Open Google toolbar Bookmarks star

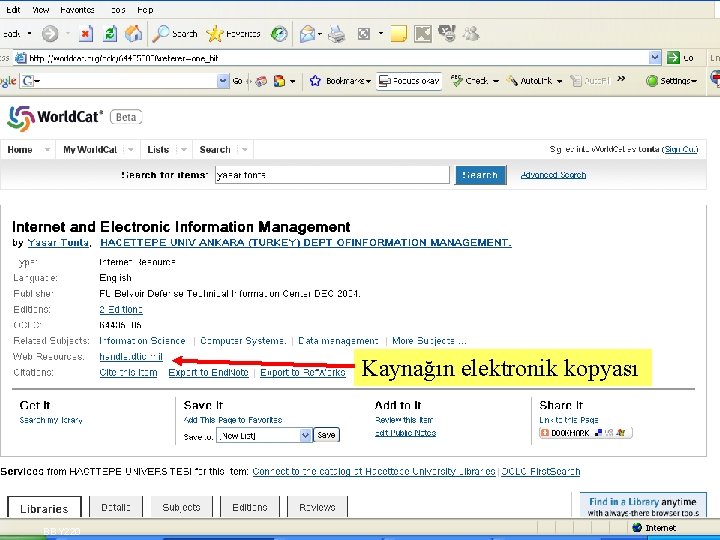pyautogui.click(x=340, y=81)
